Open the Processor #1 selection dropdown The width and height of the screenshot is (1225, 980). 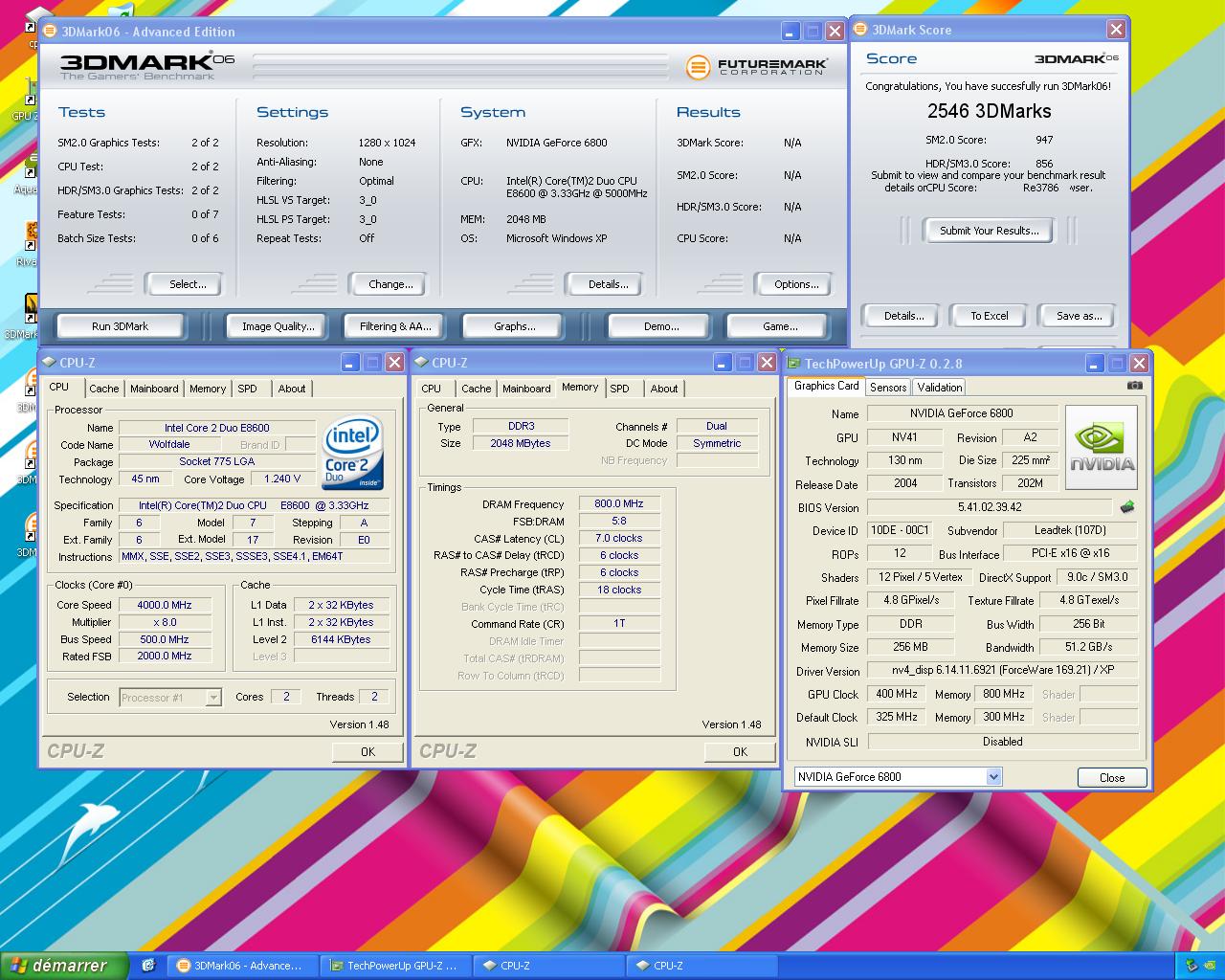tap(213, 698)
